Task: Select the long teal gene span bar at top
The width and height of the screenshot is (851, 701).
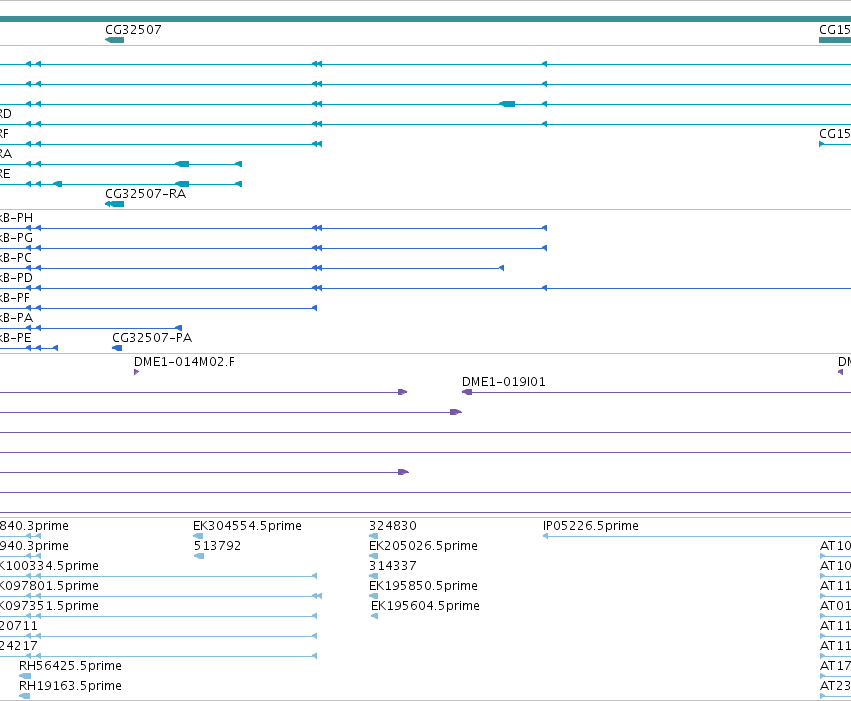Action: (x=426, y=19)
